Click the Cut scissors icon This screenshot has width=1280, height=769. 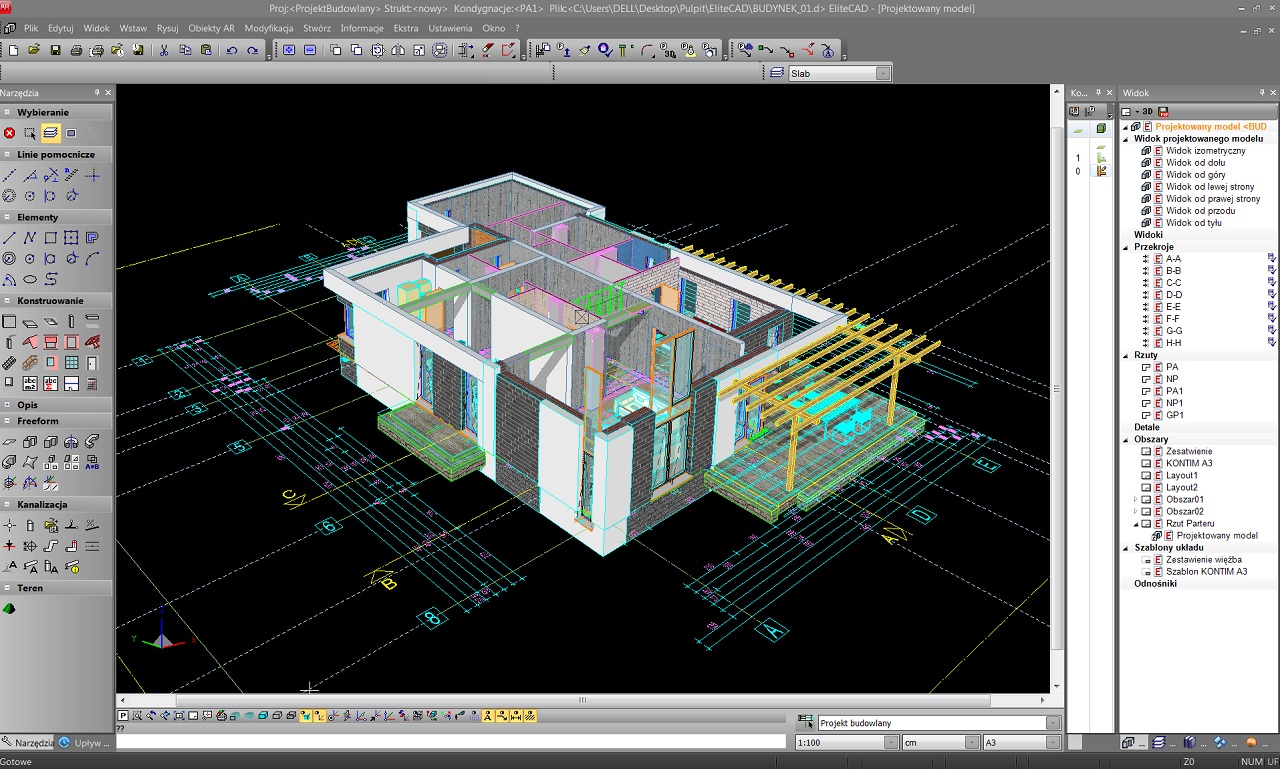click(164, 50)
